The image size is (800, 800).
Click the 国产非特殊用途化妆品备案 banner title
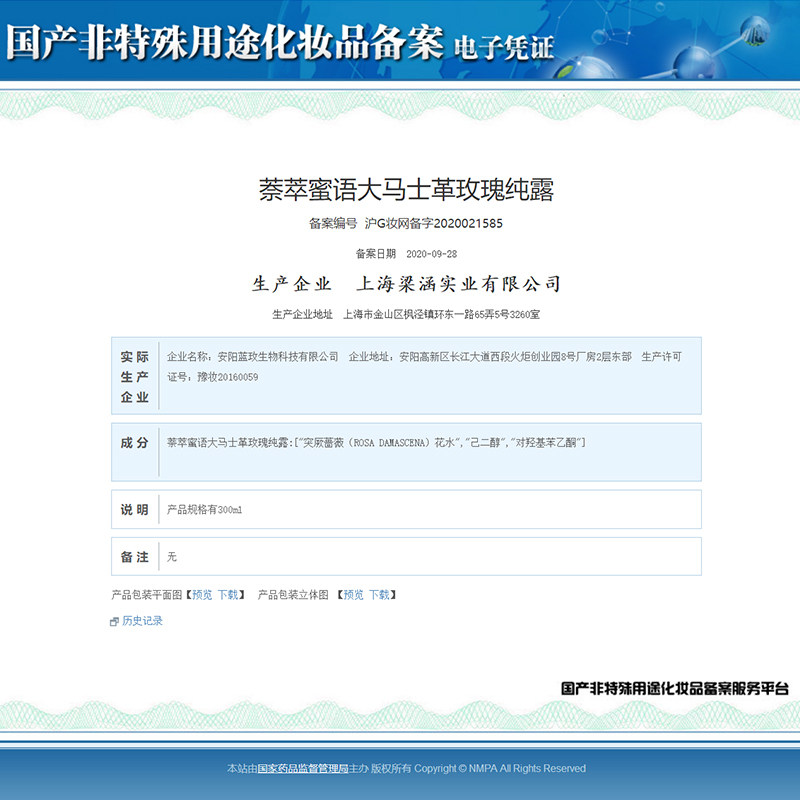(x=225, y=42)
